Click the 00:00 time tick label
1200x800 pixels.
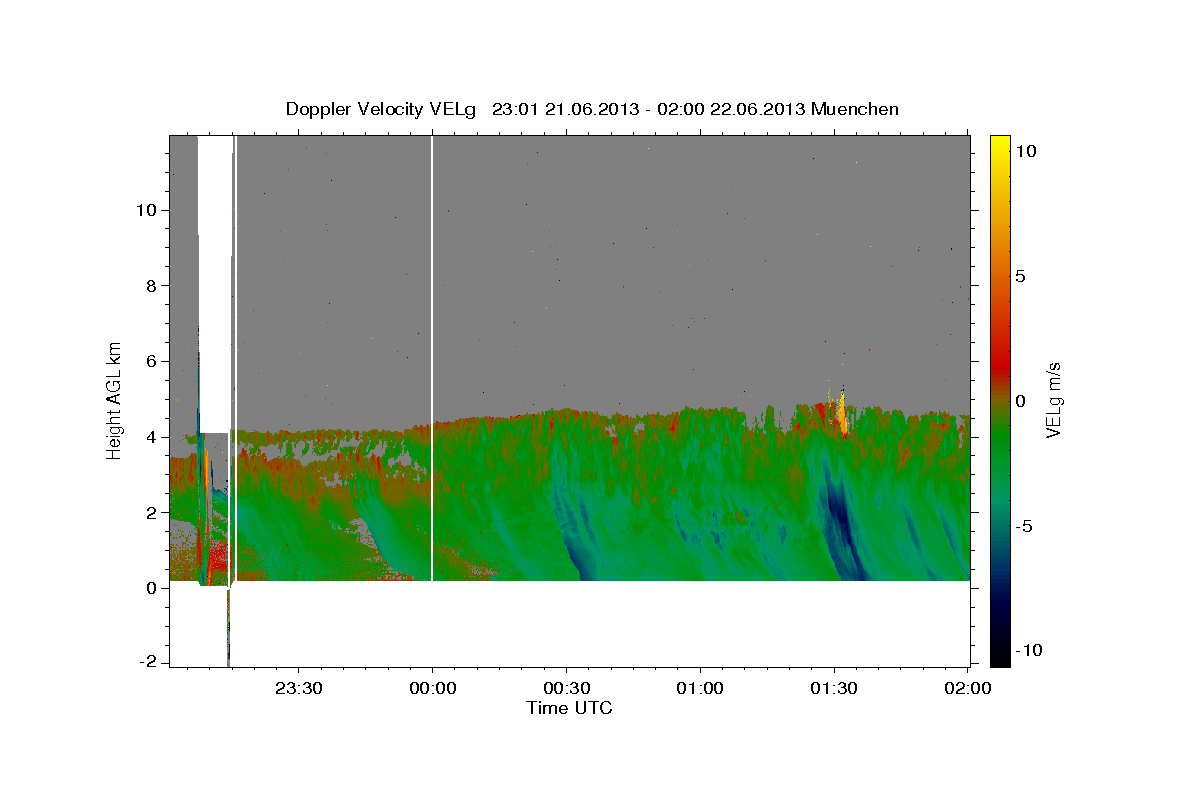click(x=432, y=688)
